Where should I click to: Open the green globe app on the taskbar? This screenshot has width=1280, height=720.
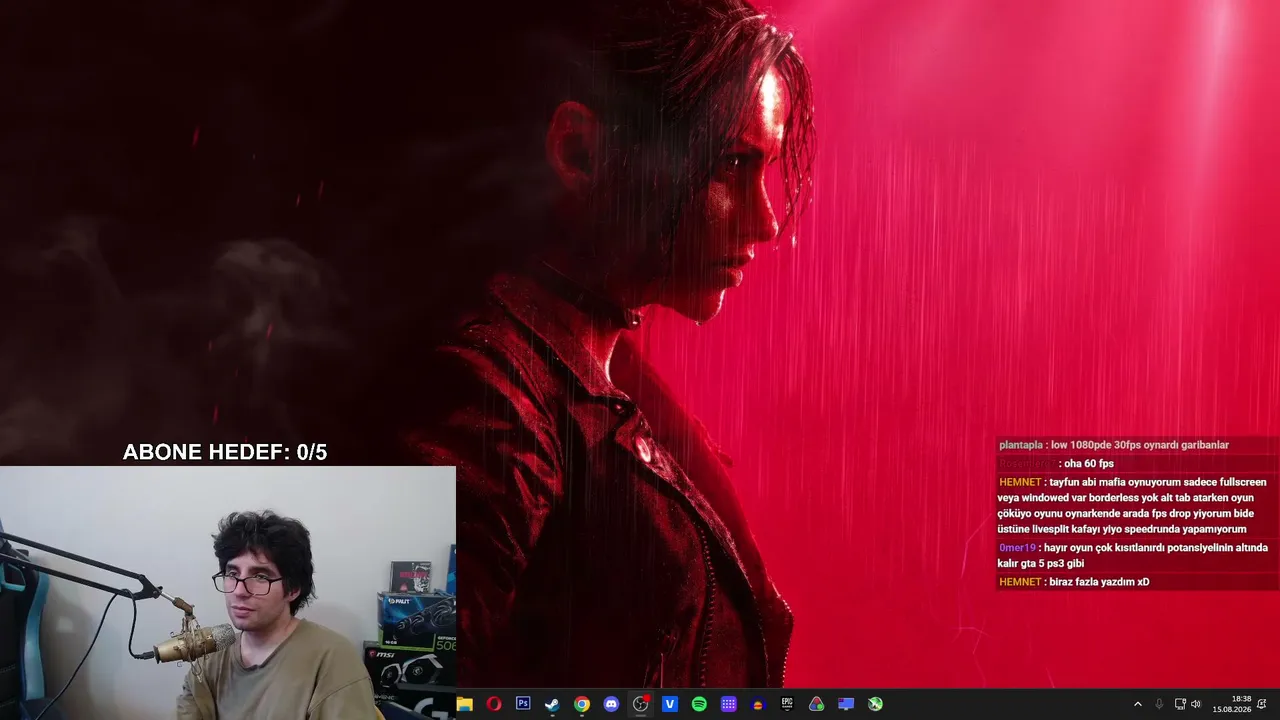click(x=876, y=704)
